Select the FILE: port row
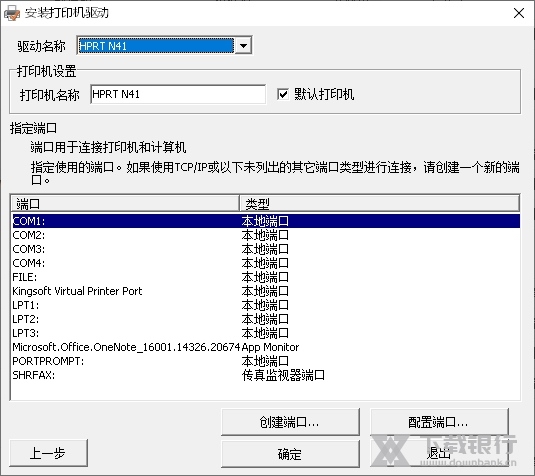Viewport: 535px width, 476px height. [266, 277]
